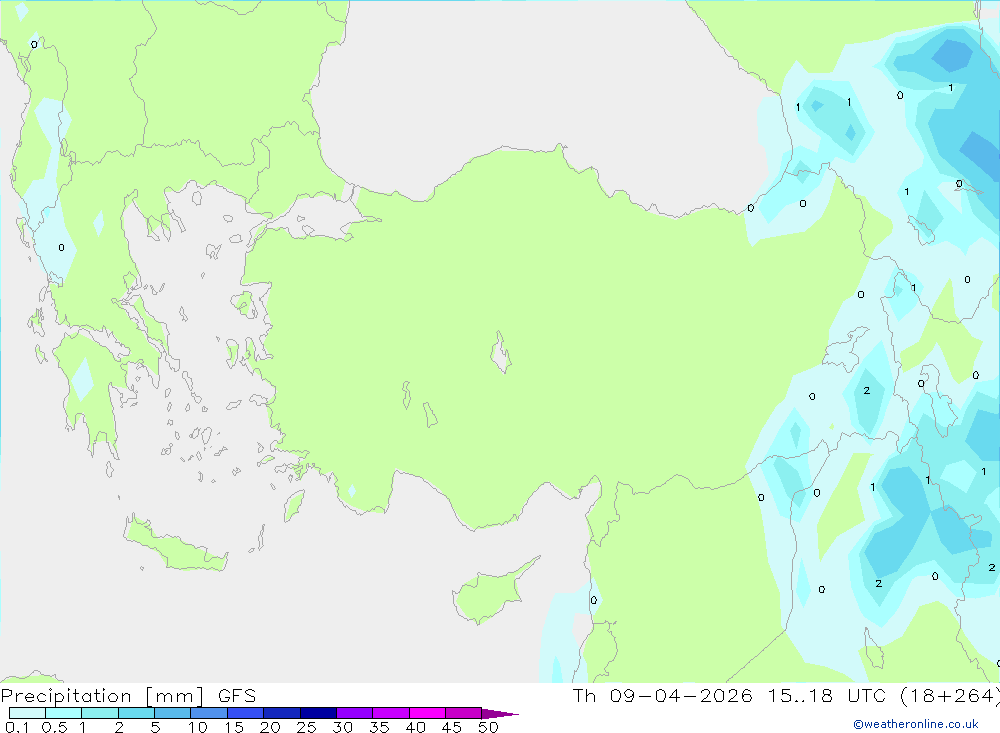Click the '50' legend scale label
Image resolution: width=1000 pixels, height=733 pixels.
488,727
